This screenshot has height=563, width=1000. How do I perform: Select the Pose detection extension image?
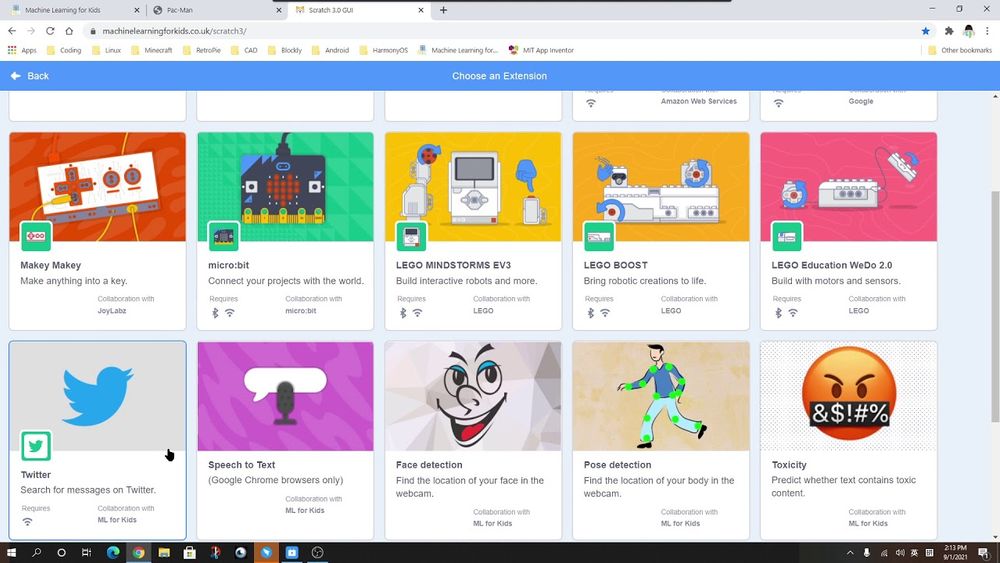[661, 396]
